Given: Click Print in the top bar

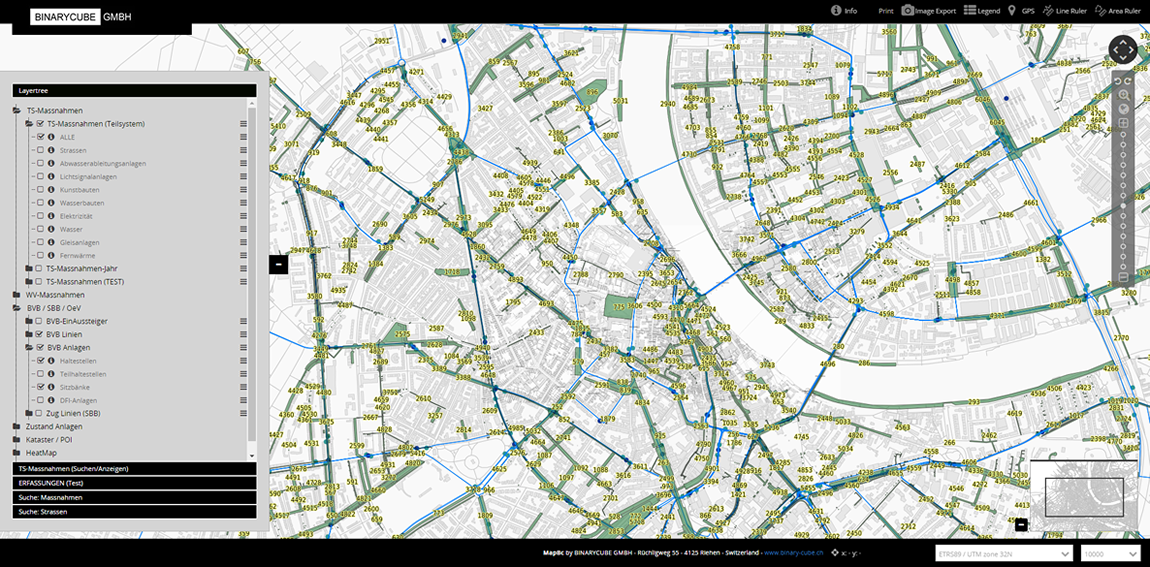Looking at the screenshot, I should click(885, 11).
